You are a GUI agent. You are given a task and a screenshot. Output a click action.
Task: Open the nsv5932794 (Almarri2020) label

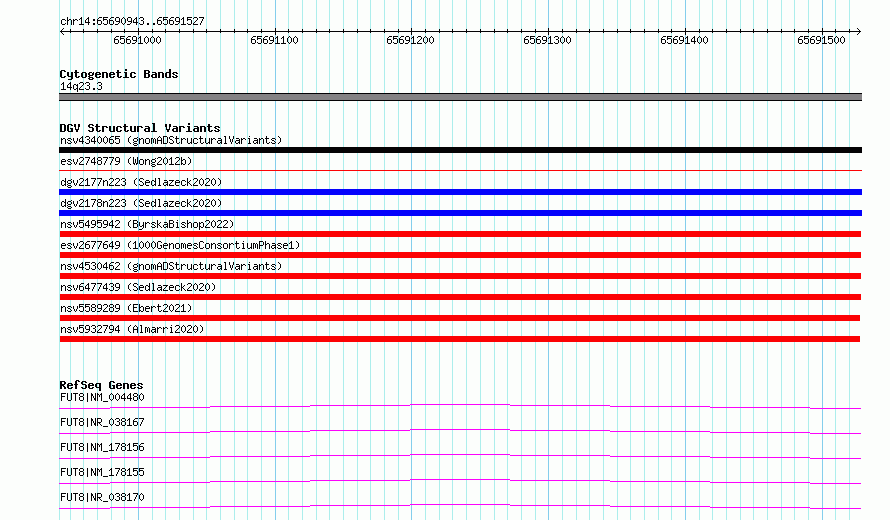click(132, 329)
